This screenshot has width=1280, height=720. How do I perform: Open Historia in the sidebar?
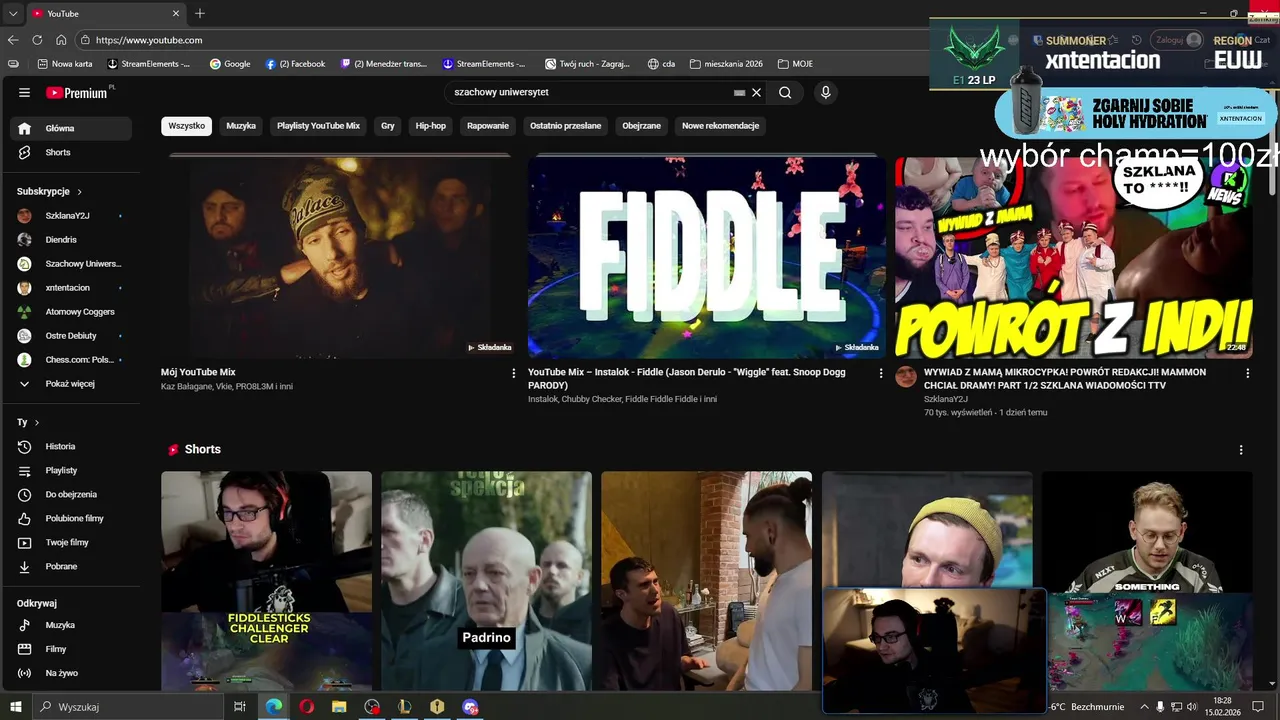click(x=71, y=446)
